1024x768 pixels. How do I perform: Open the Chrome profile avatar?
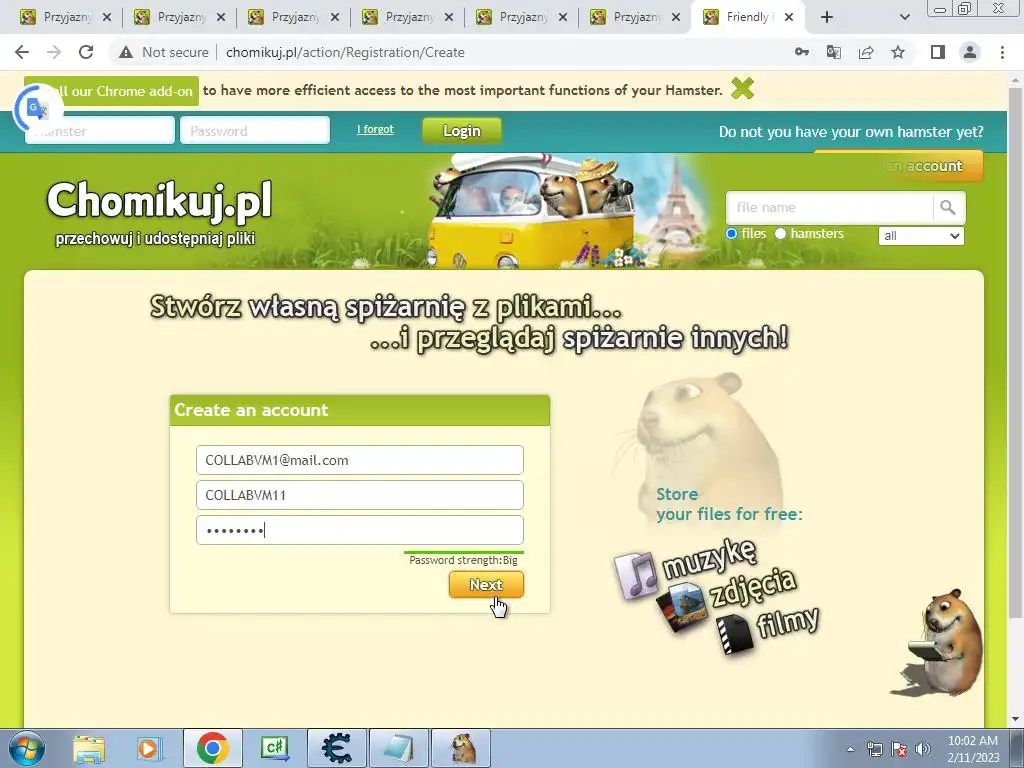point(970,52)
